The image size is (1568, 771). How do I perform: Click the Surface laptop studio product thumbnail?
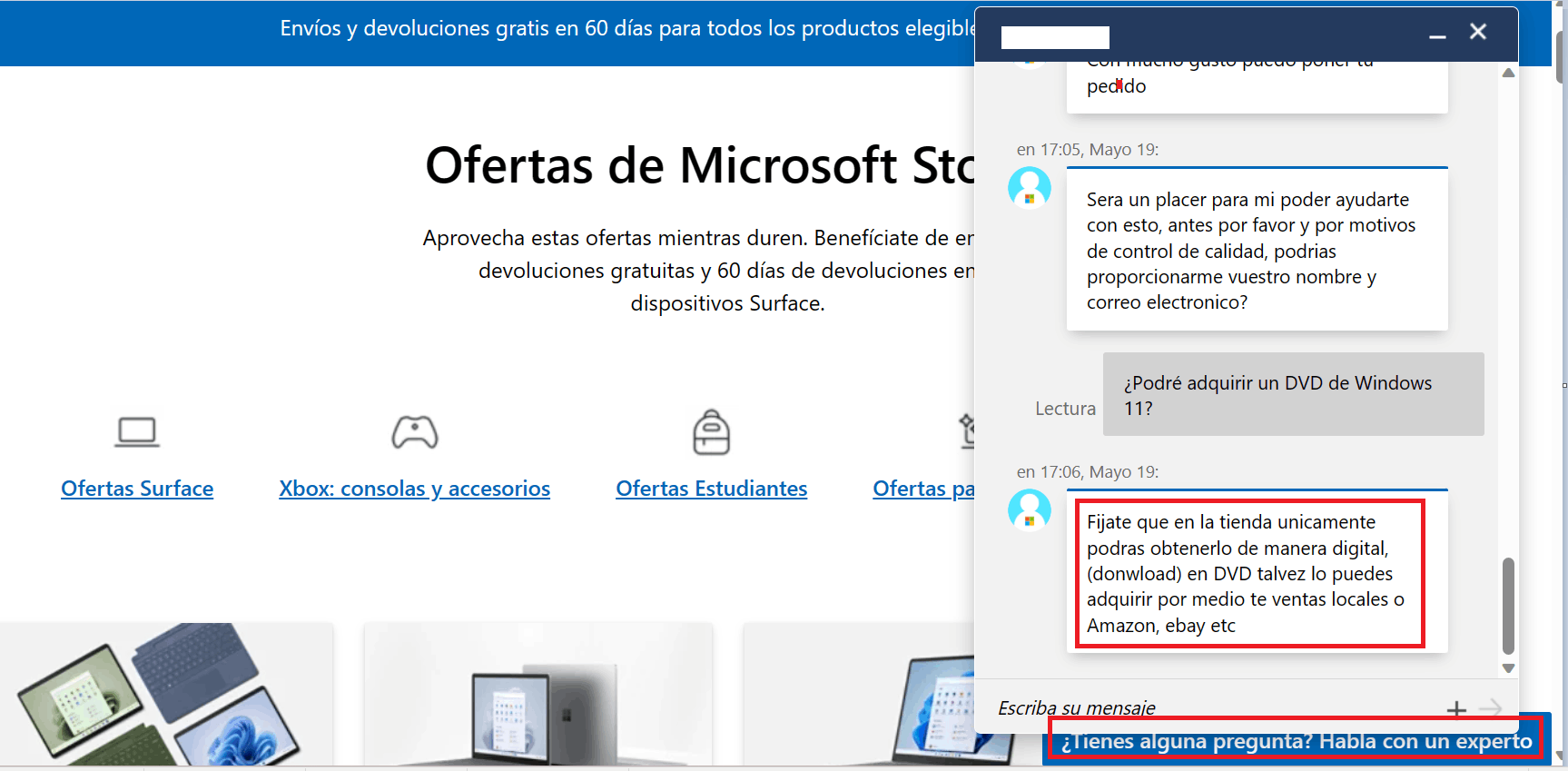(x=538, y=695)
